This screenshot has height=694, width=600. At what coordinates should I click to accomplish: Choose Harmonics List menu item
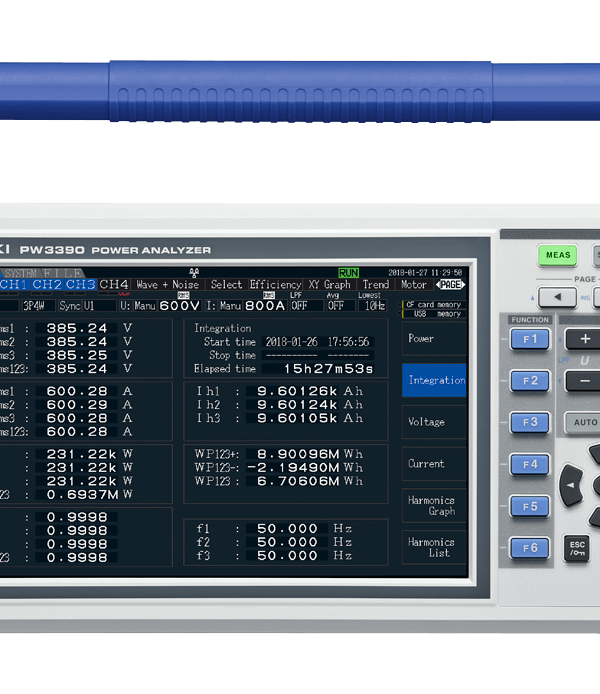click(x=434, y=547)
